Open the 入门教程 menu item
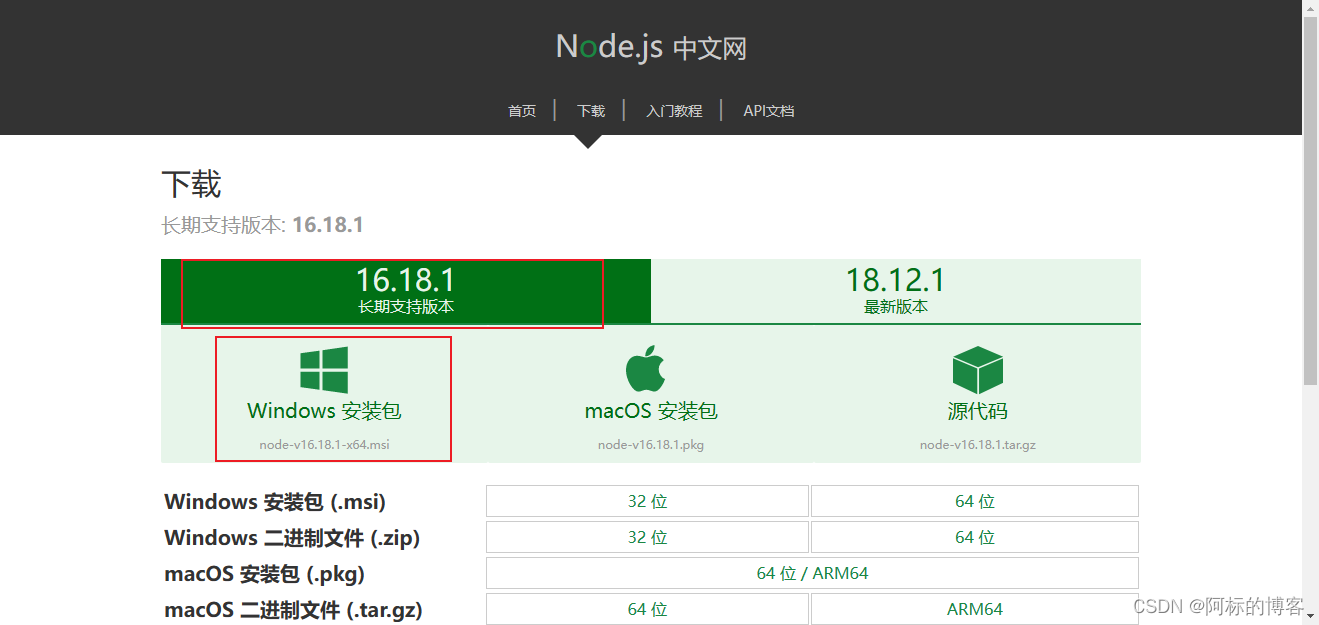1319x625 pixels. click(x=674, y=110)
